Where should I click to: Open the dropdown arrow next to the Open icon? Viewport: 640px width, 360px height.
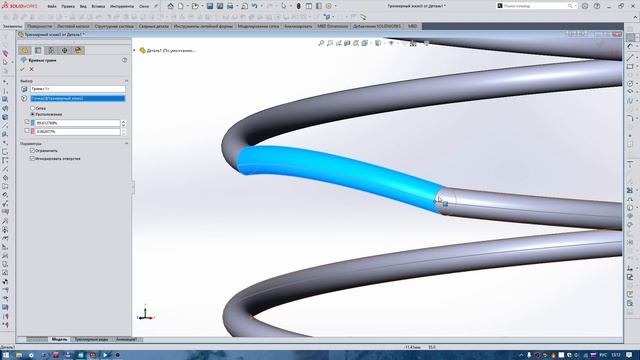click(202, 6)
